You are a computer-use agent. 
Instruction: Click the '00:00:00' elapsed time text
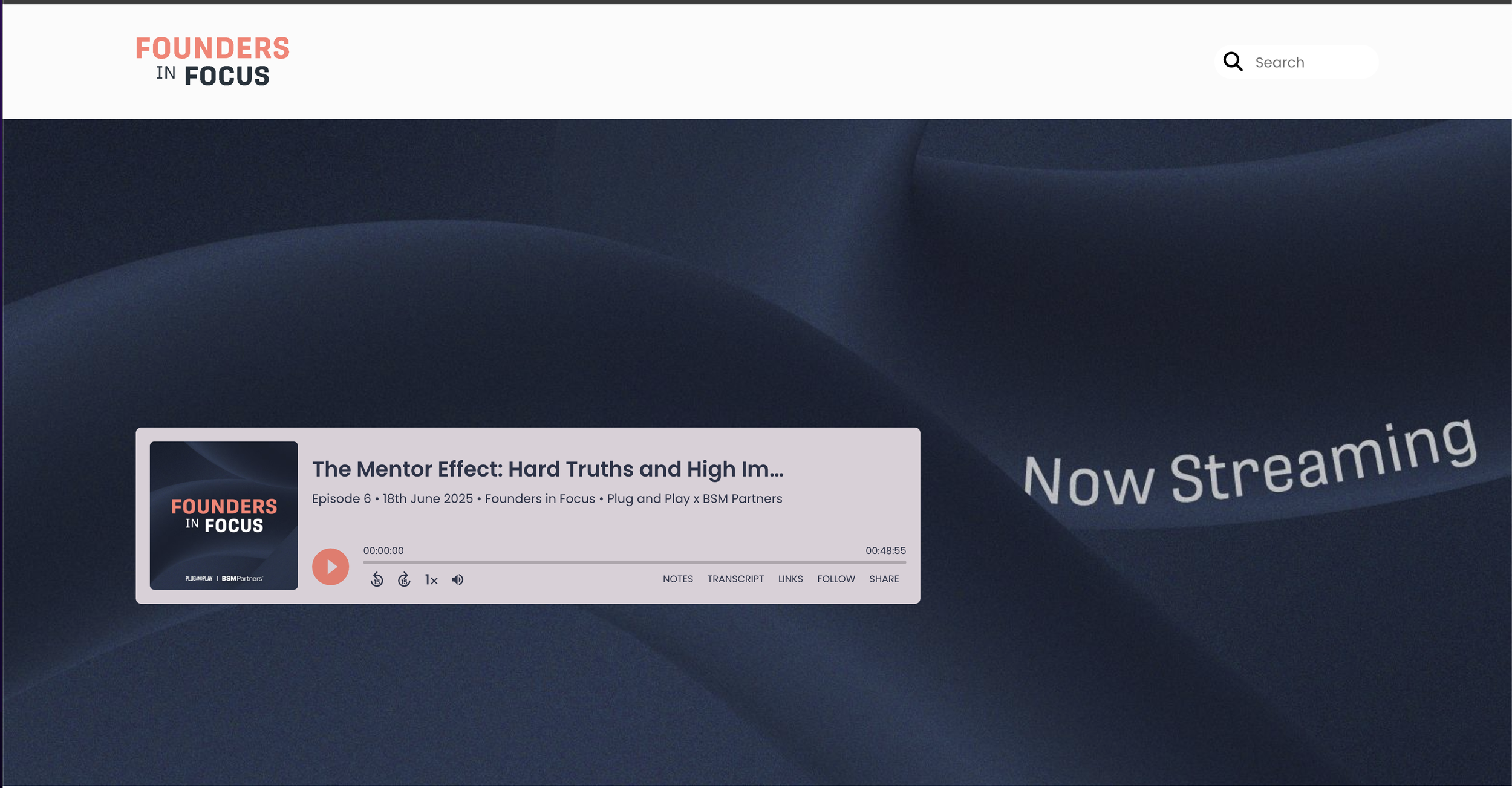pyautogui.click(x=383, y=550)
